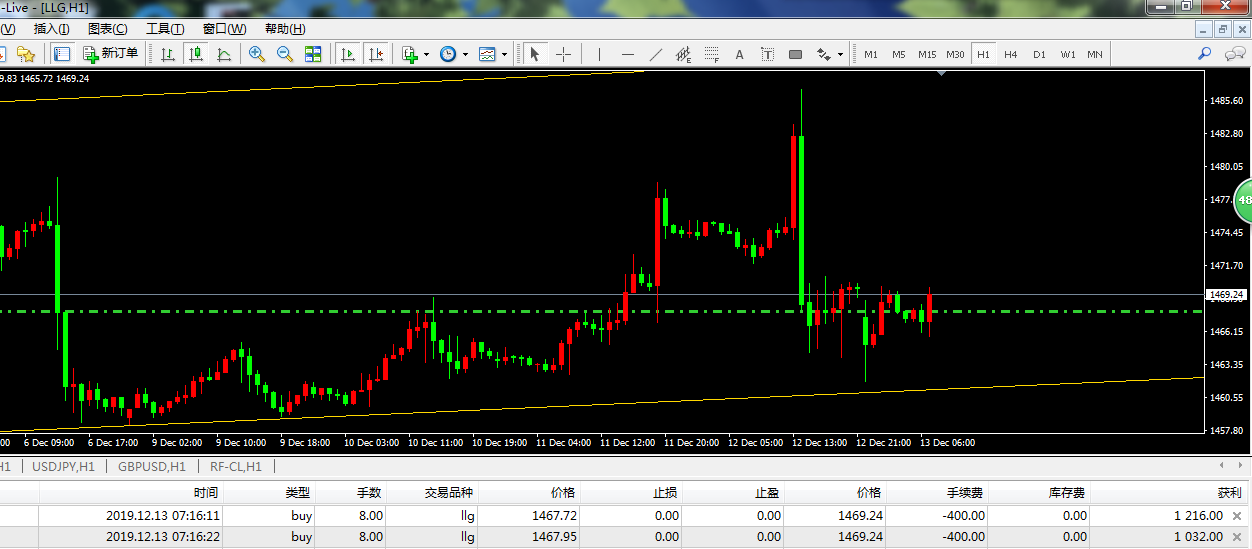1252x549 pixels.
Task: Expand the indicators list dropdown arrow
Action: point(426,54)
